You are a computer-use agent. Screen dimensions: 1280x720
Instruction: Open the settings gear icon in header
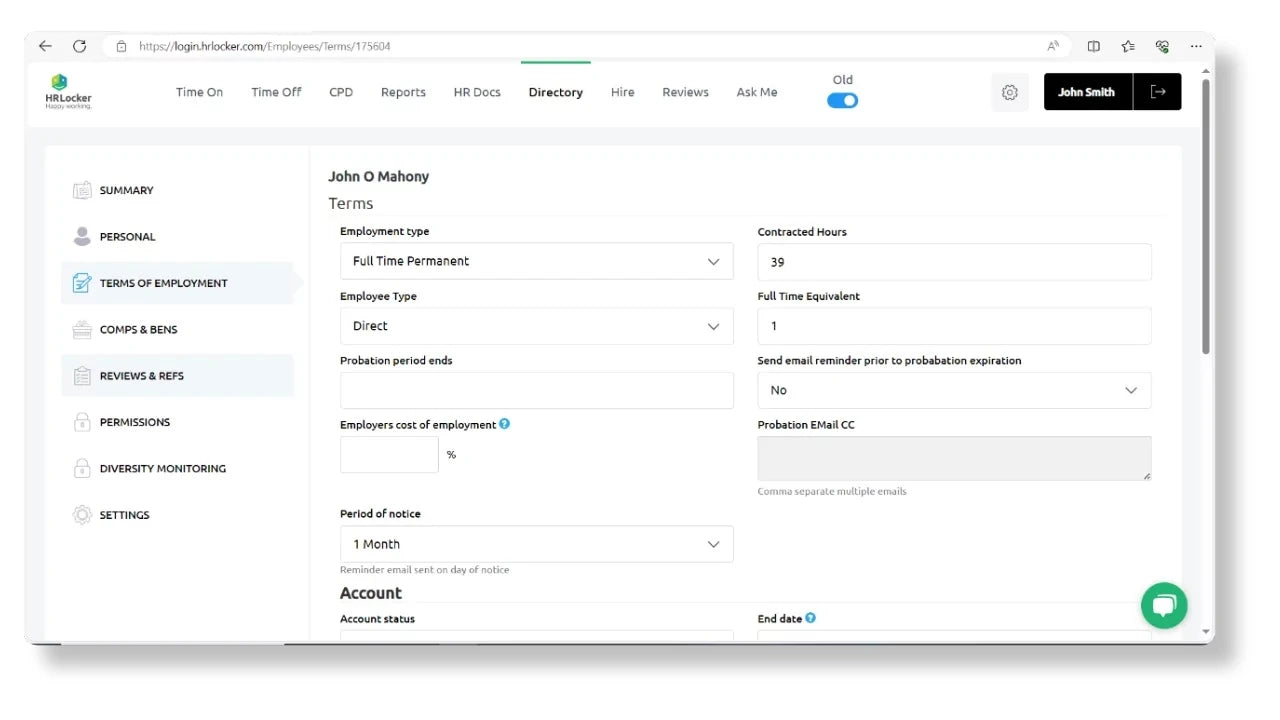(1009, 92)
